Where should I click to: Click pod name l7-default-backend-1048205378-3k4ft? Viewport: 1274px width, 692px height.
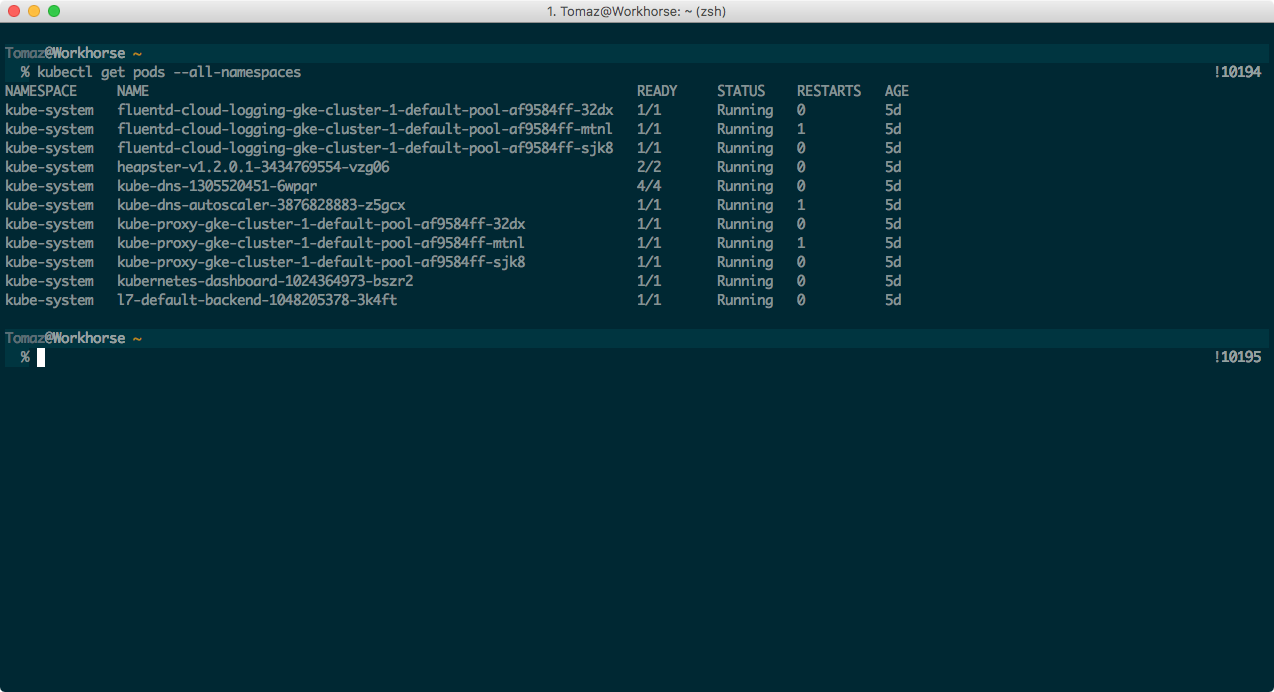click(x=257, y=300)
